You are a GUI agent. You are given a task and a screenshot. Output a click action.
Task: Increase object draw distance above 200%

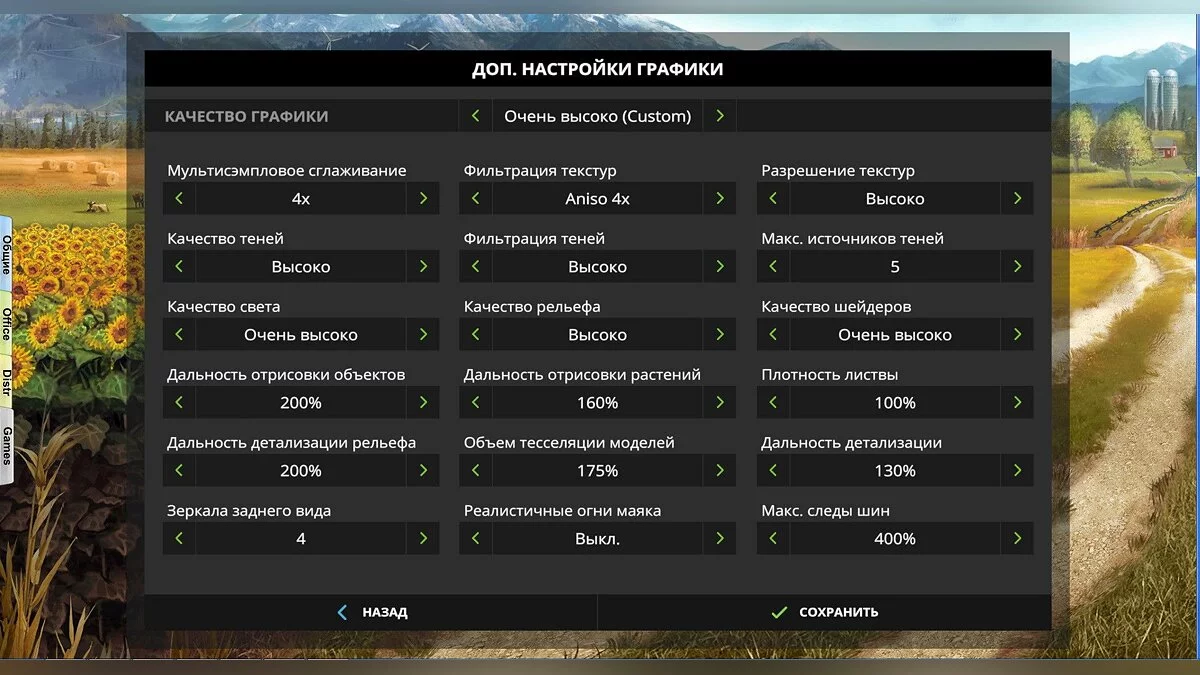[x=424, y=402]
